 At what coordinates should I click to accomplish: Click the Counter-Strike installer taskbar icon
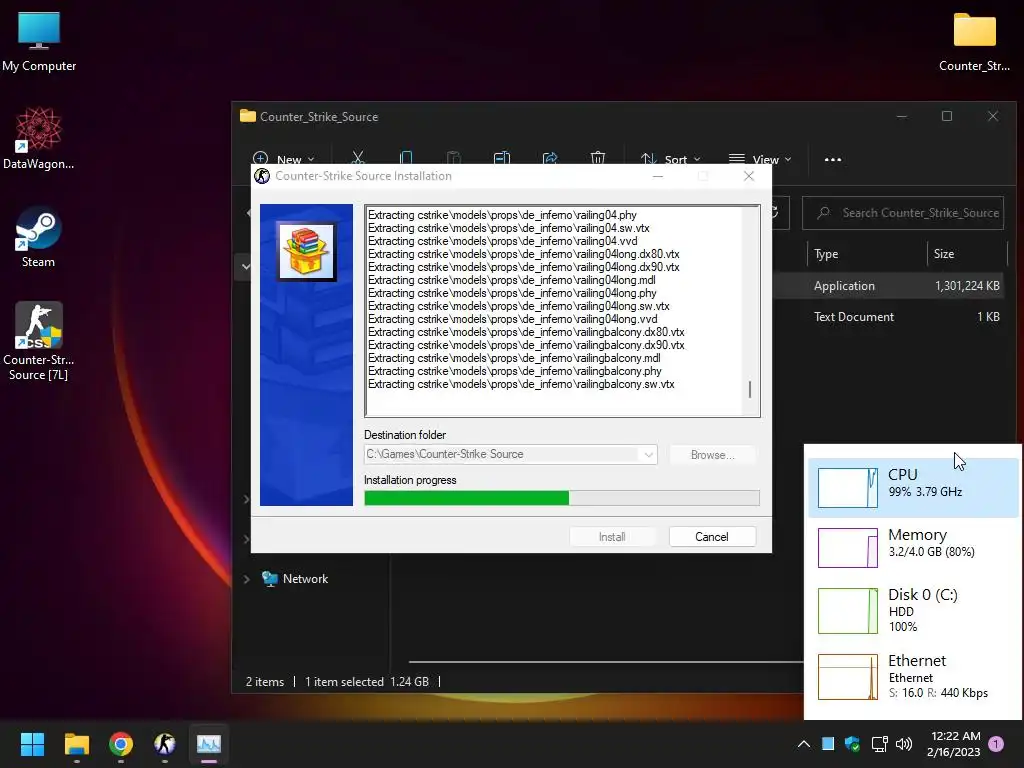[x=165, y=744]
